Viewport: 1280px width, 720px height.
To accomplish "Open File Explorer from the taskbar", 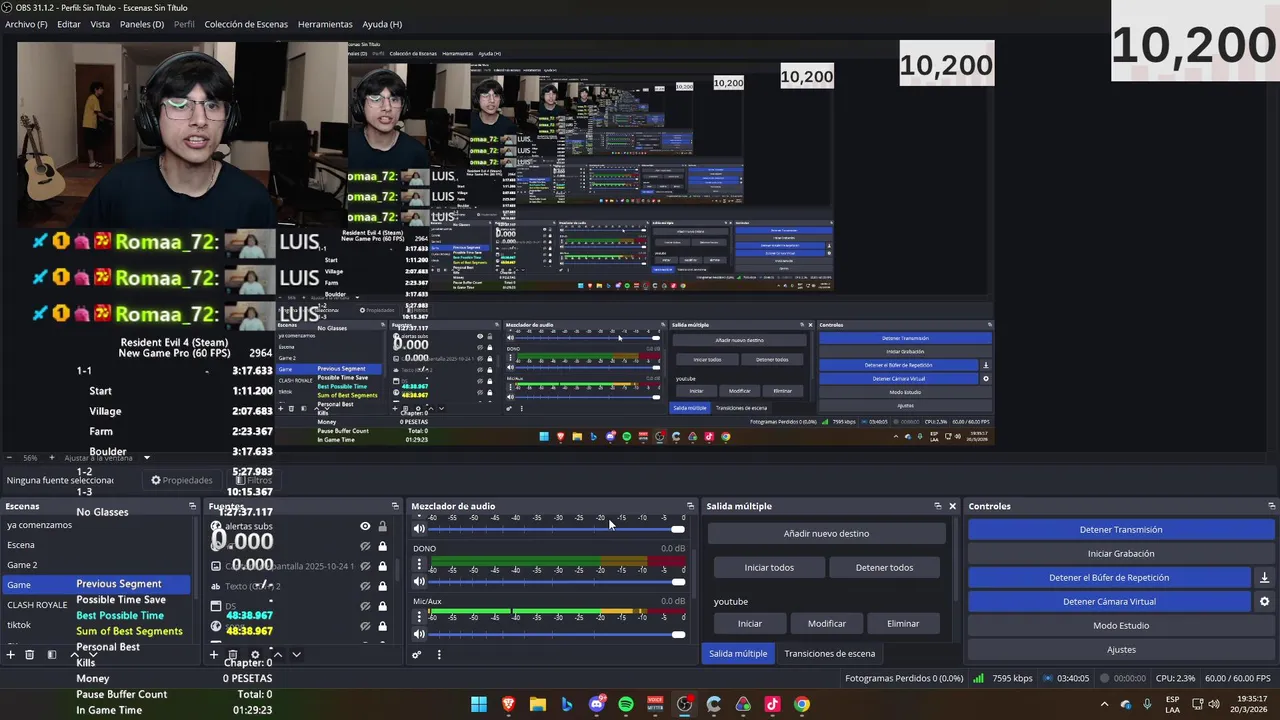I will [538, 704].
